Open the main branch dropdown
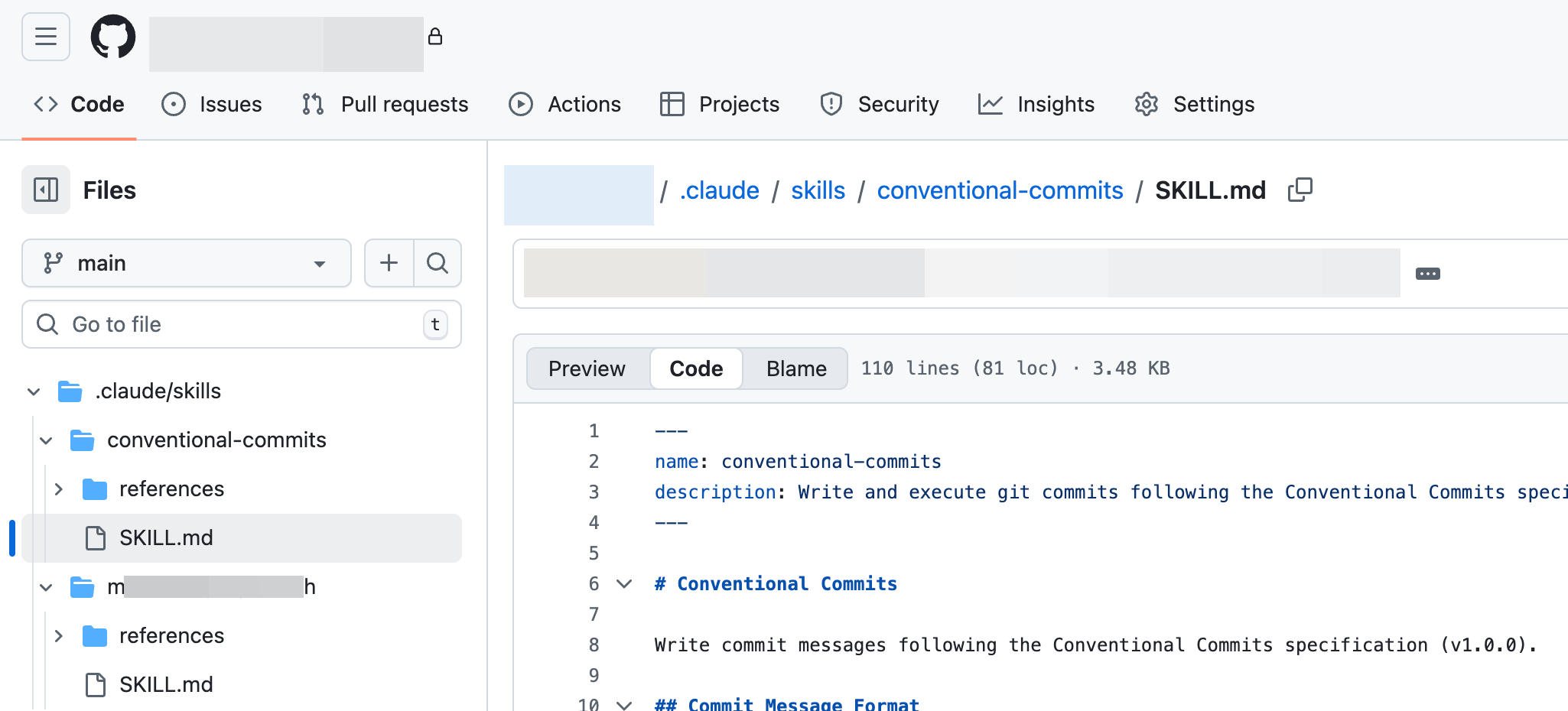Image resolution: width=1568 pixels, height=711 pixels. pyautogui.click(x=186, y=263)
